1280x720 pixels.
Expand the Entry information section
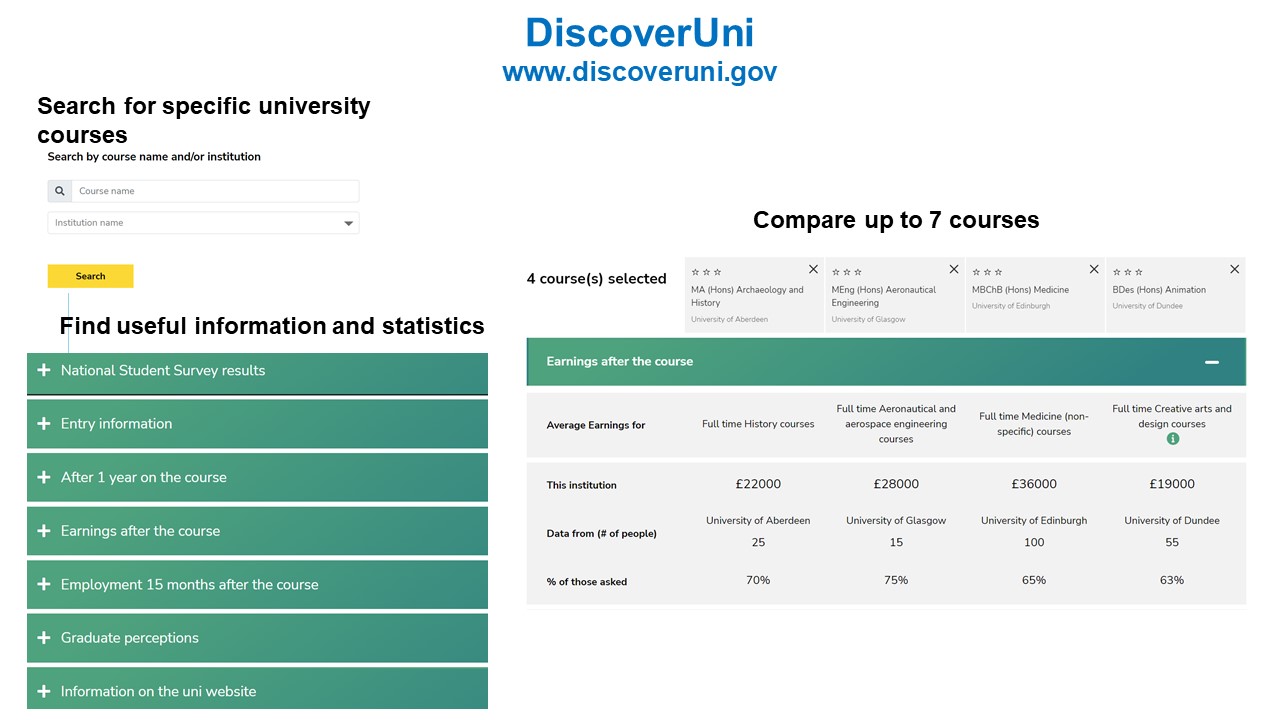[x=257, y=424]
